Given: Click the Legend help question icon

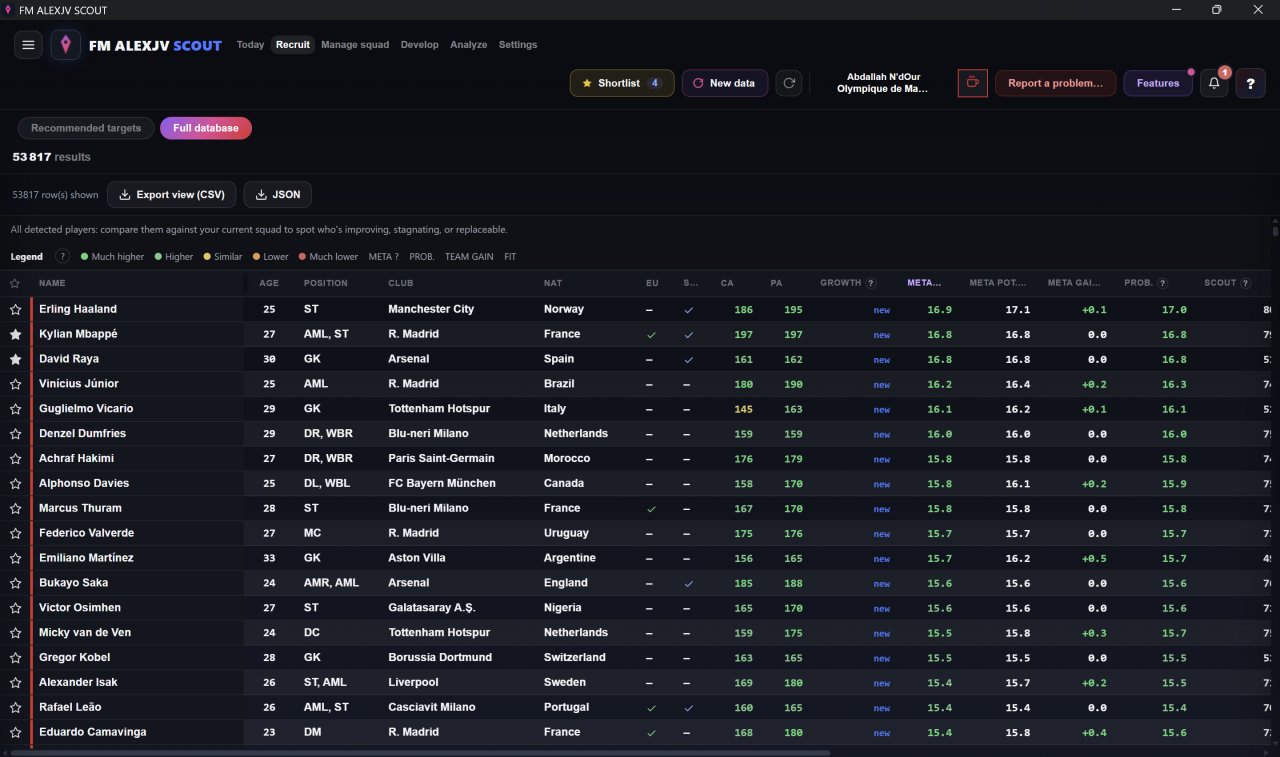Looking at the screenshot, I should pyautogui.click(x=62, y=257).
